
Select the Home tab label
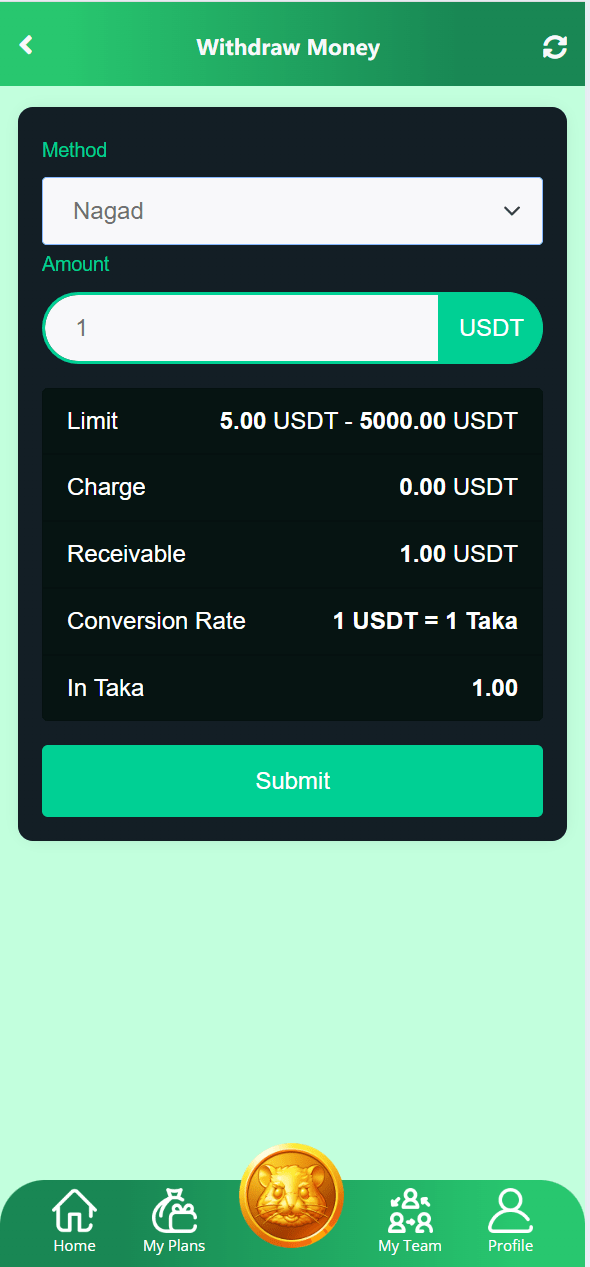pyautogui.click(x=75, y=1246)
